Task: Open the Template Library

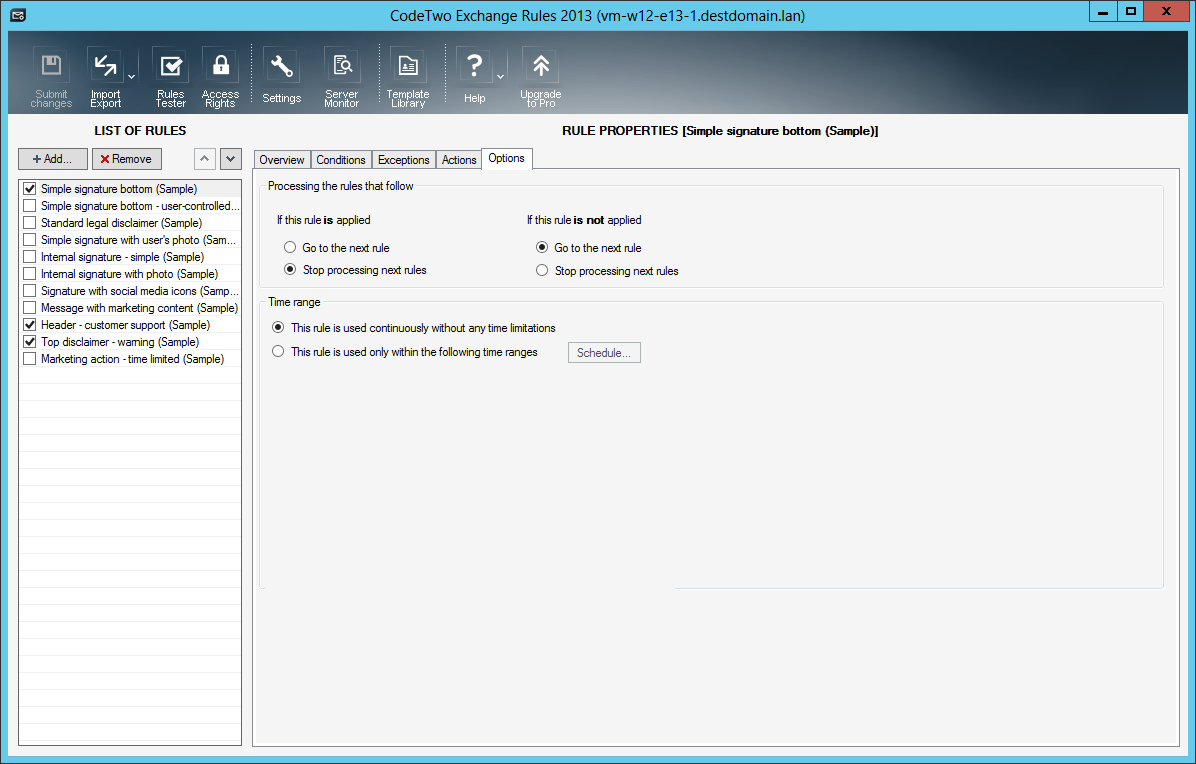Action: coord(408,77)
